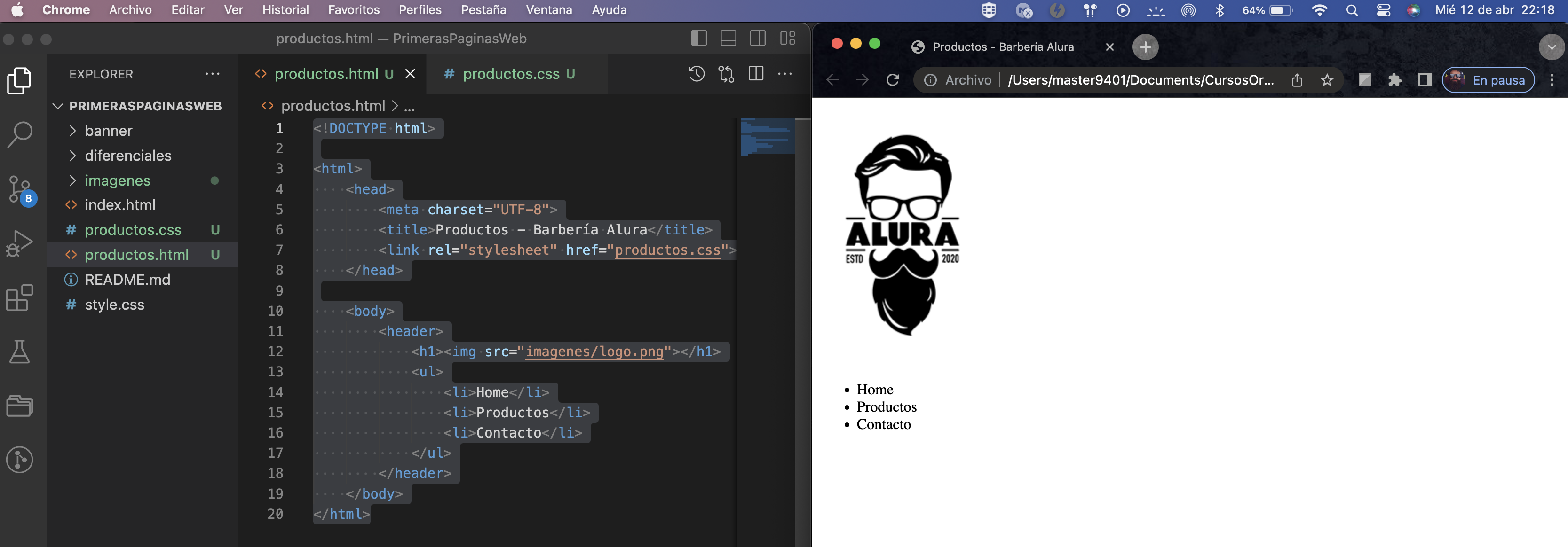The height and width of the screenshot is (547, 1568).
Task: Open the Pestaña menu
Action: point(483,10)
